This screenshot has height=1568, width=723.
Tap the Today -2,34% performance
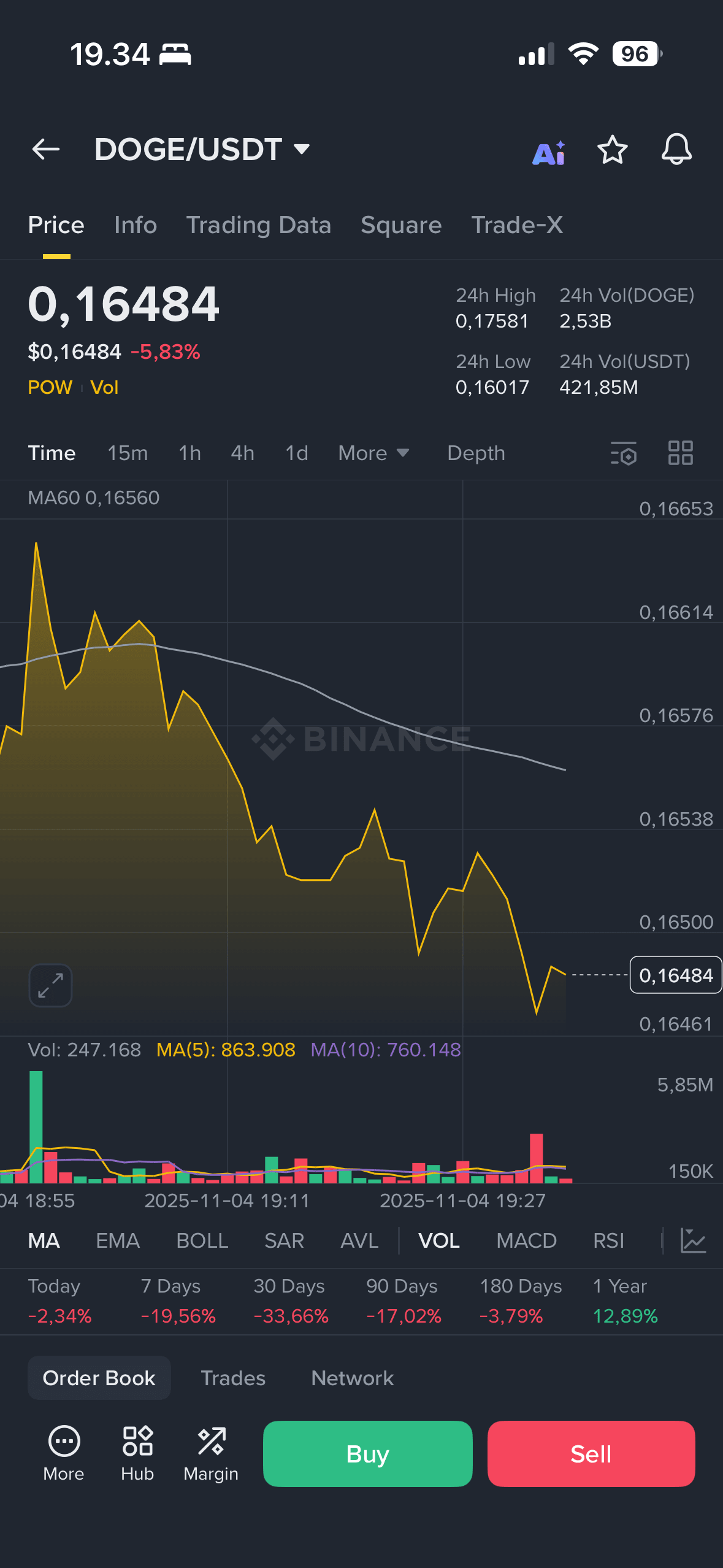[x=59, y=1301]
